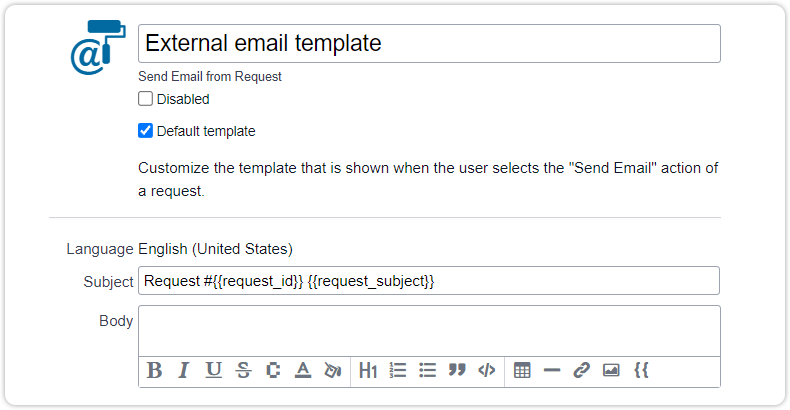
Task: Click the Send Email from Request text
Action: (x=210, y=77)
